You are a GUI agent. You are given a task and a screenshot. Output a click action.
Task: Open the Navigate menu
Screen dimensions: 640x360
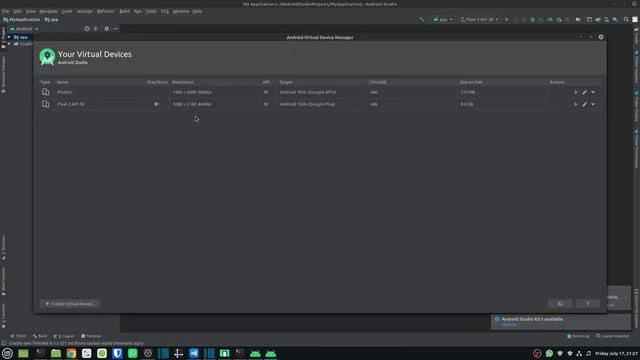pyautogui.click(x=49, y=11)
